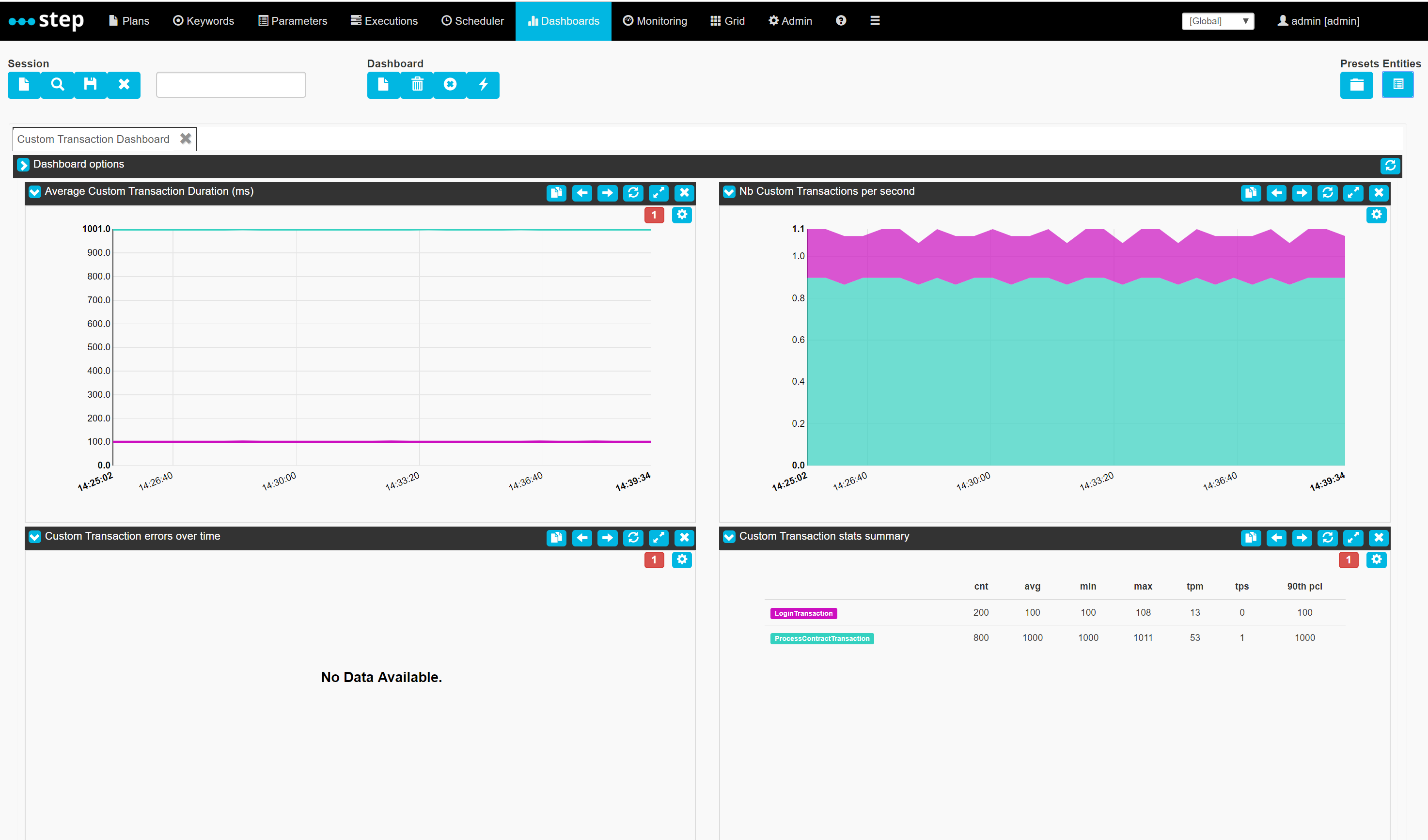Viewport: 1428px width, 840px height.
Task: Open settings gear of Nb Custom Transactions chart
Action: (1377, 215)
